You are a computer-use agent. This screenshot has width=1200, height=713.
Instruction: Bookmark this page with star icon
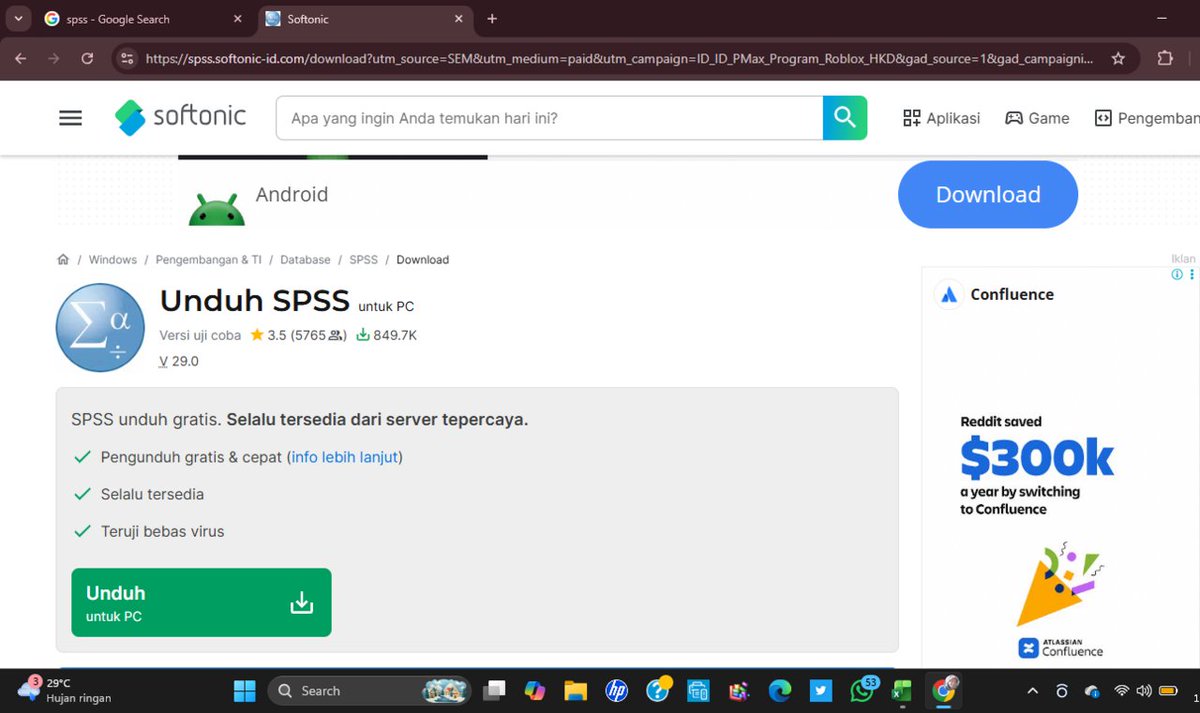[1118, 58]
